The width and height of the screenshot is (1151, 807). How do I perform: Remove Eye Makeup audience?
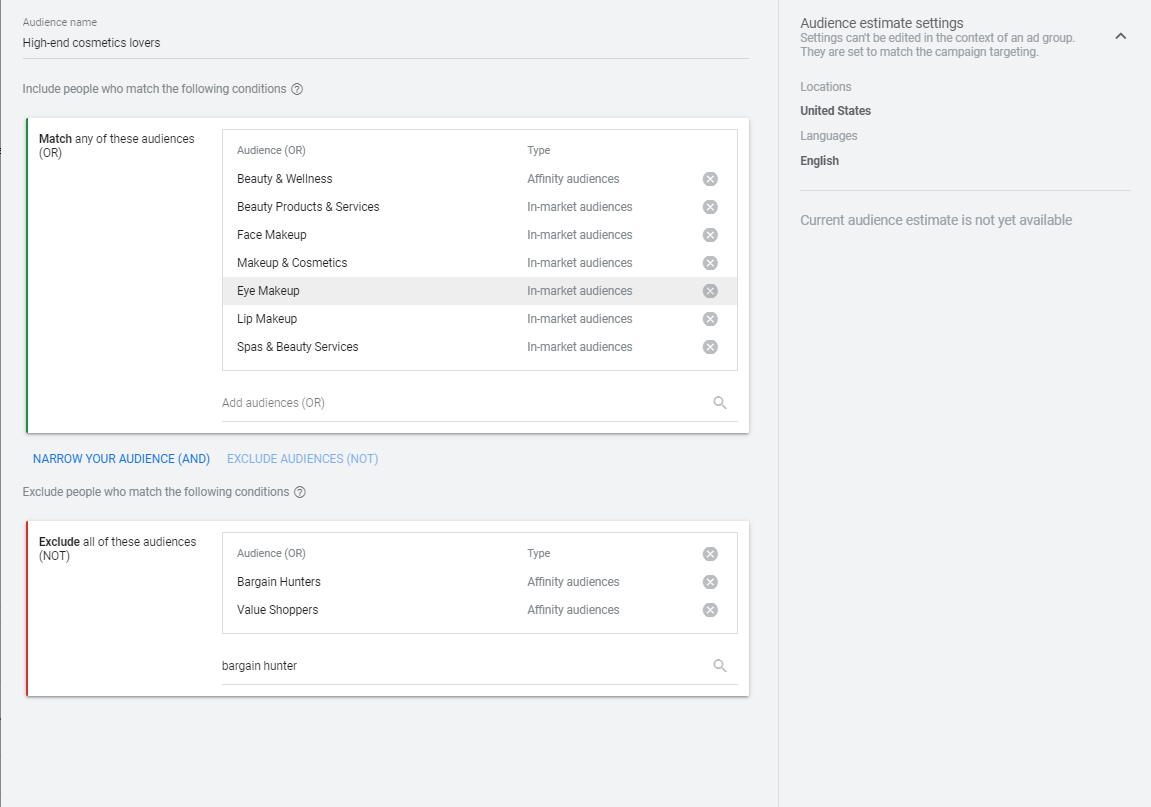click(710, 291)
